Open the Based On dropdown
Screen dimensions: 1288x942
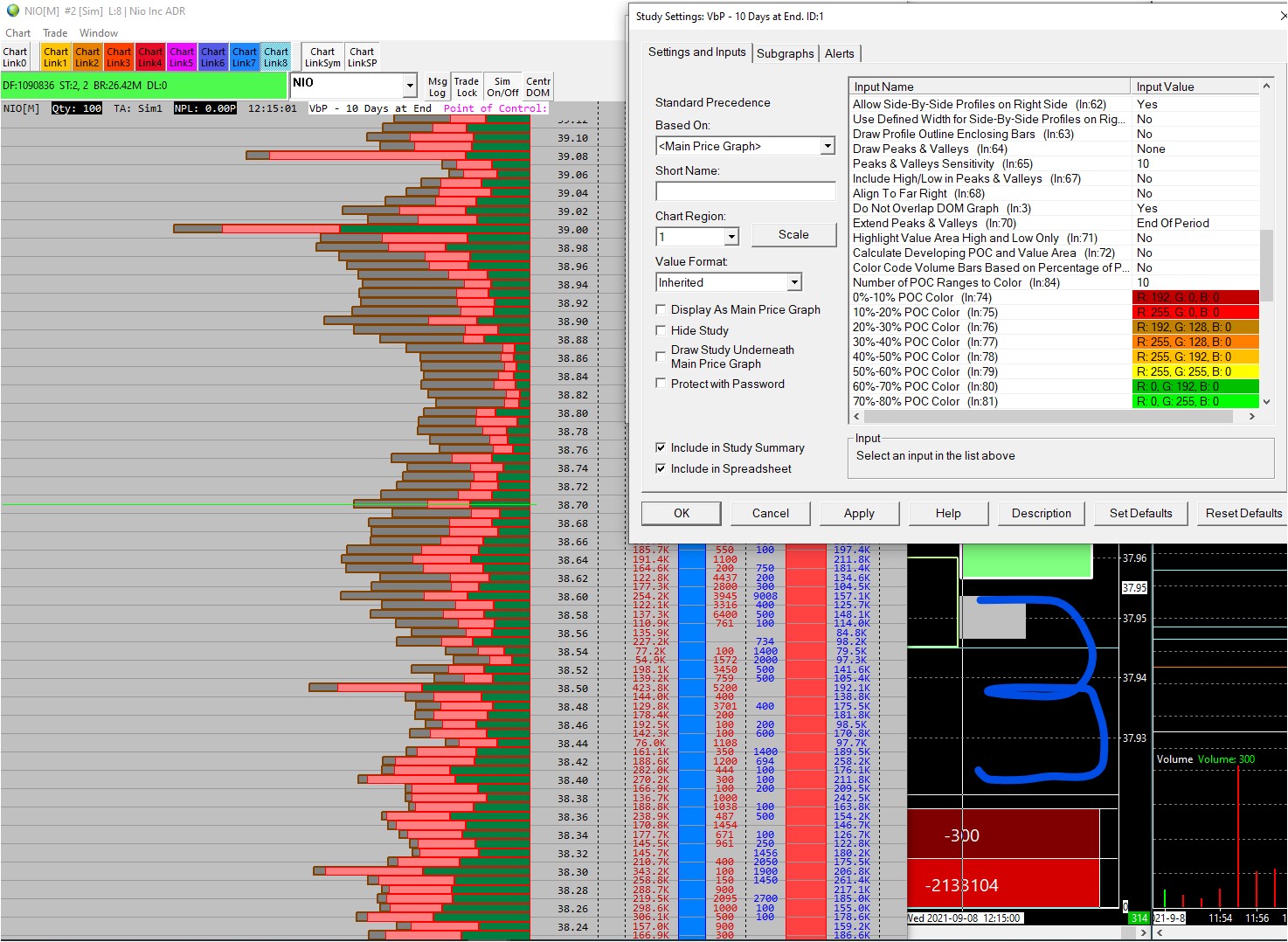[827, 146]
